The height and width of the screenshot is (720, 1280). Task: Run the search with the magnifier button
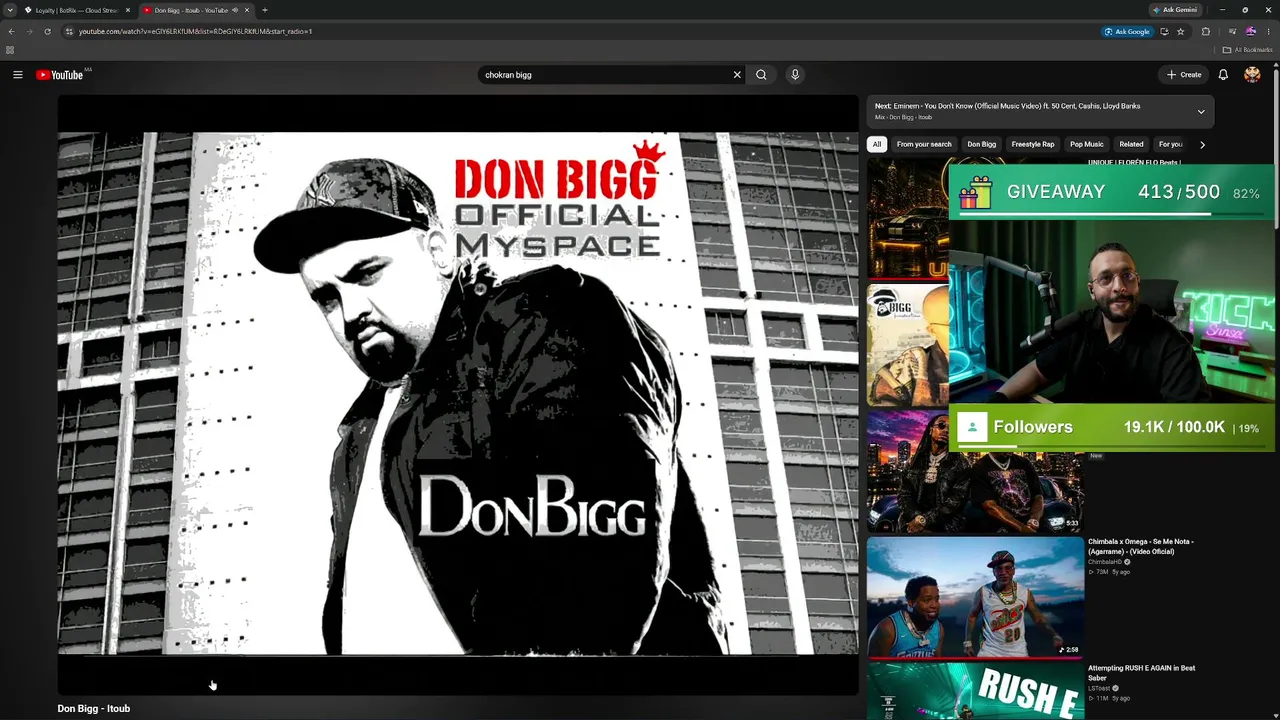761,75
